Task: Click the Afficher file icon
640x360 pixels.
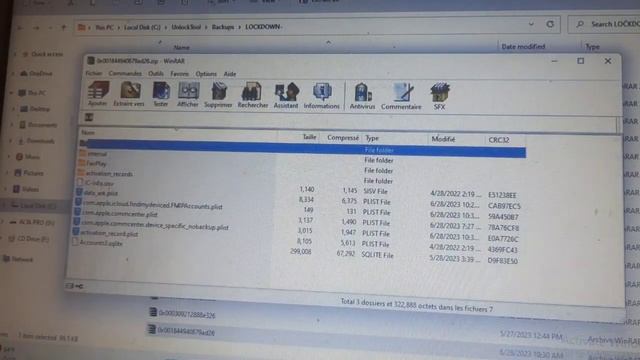Action: pos(188,94)
